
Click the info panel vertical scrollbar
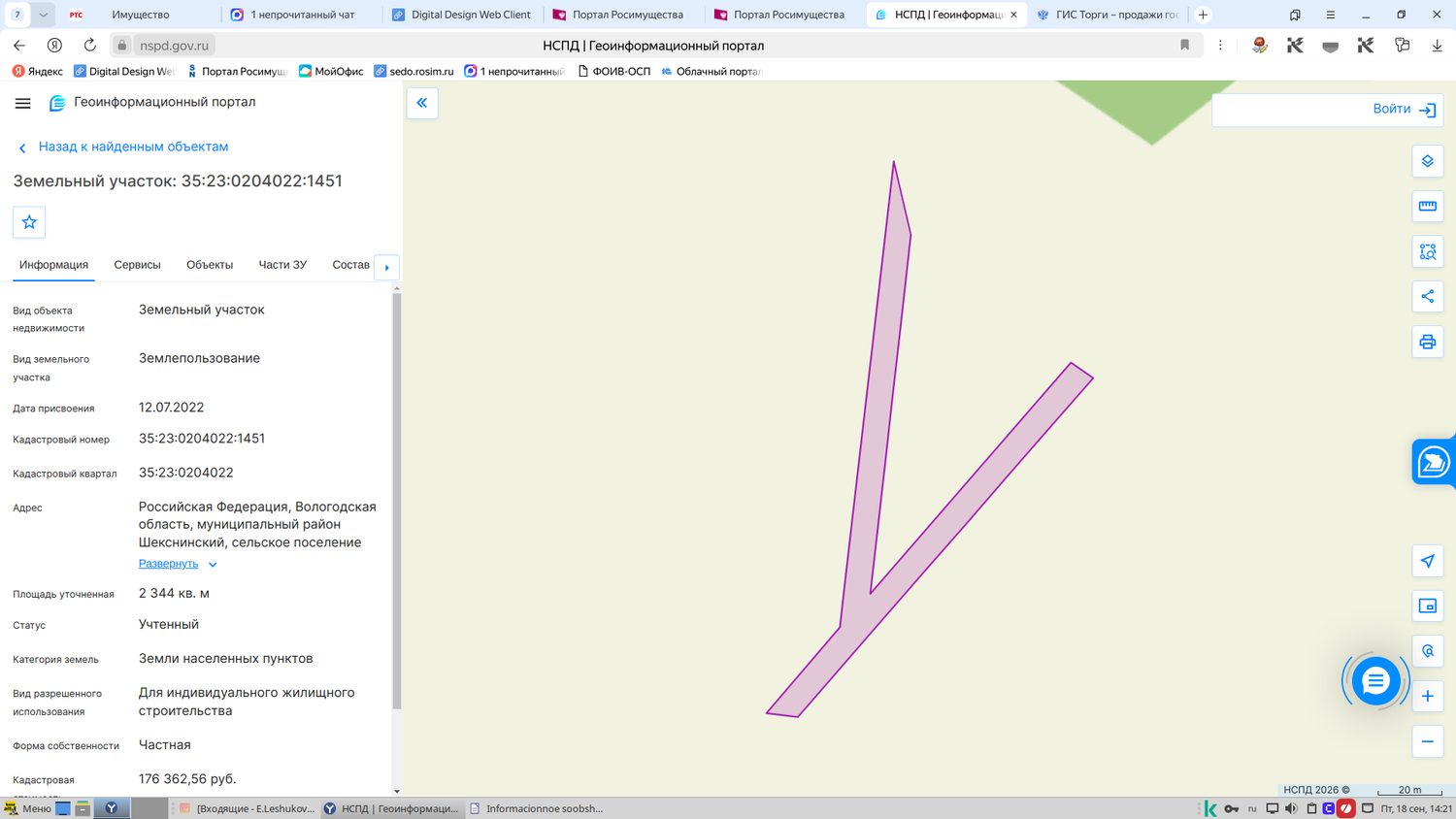396,500
